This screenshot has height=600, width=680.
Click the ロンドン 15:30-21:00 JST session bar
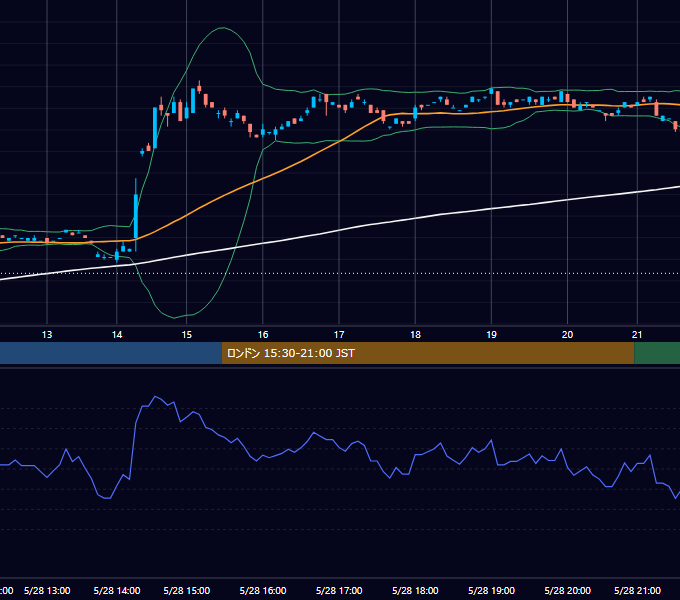click(x=428, y=353)
